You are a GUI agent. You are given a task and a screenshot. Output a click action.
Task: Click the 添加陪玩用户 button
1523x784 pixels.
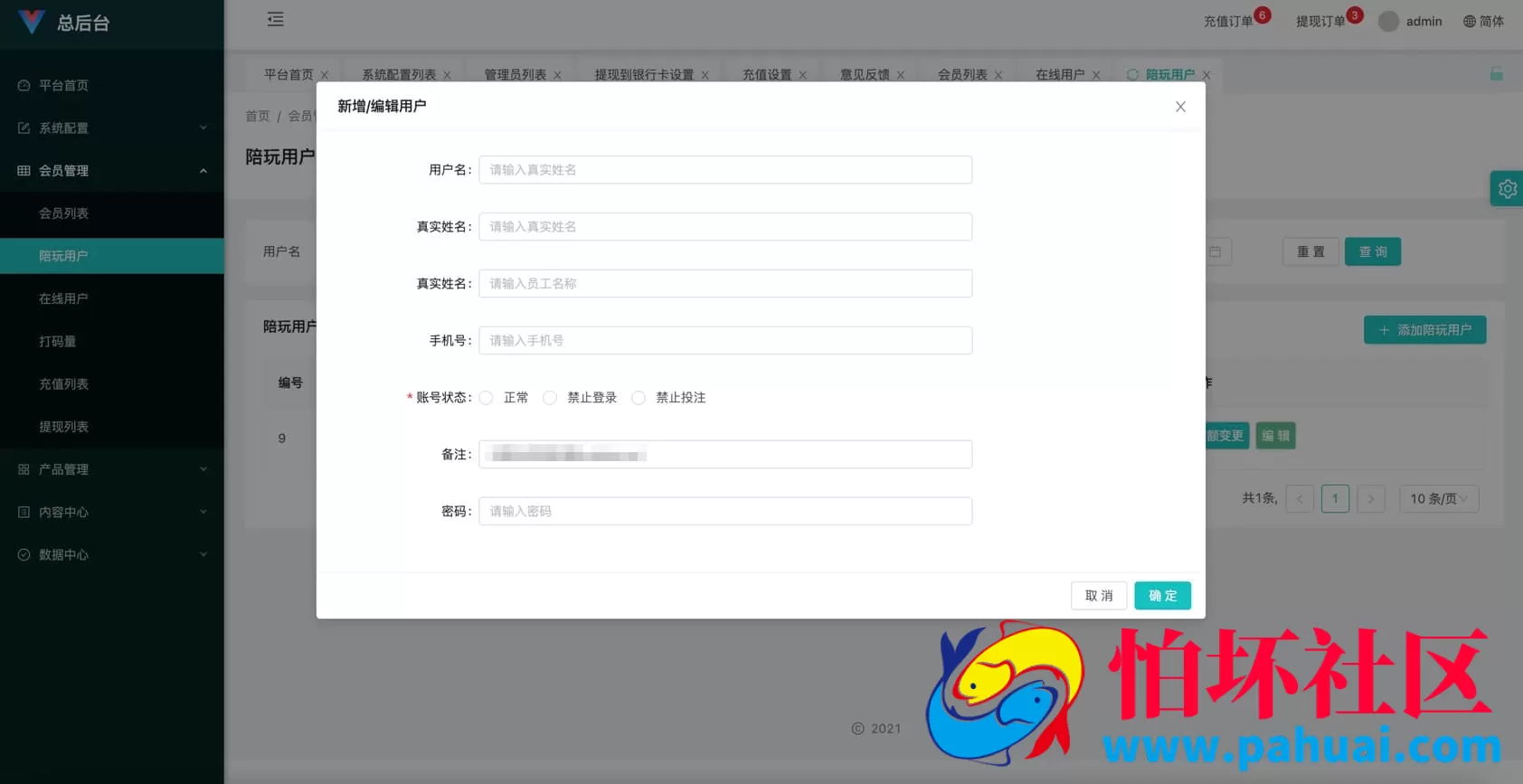[1424, 330]
